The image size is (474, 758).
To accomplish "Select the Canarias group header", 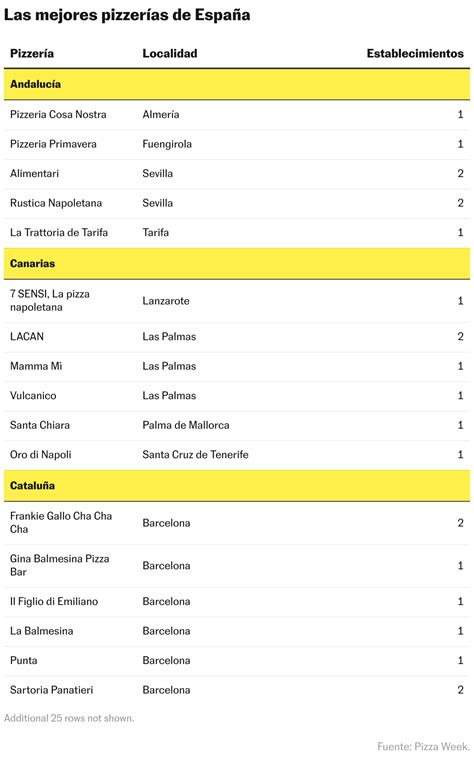I will (237, 263).
